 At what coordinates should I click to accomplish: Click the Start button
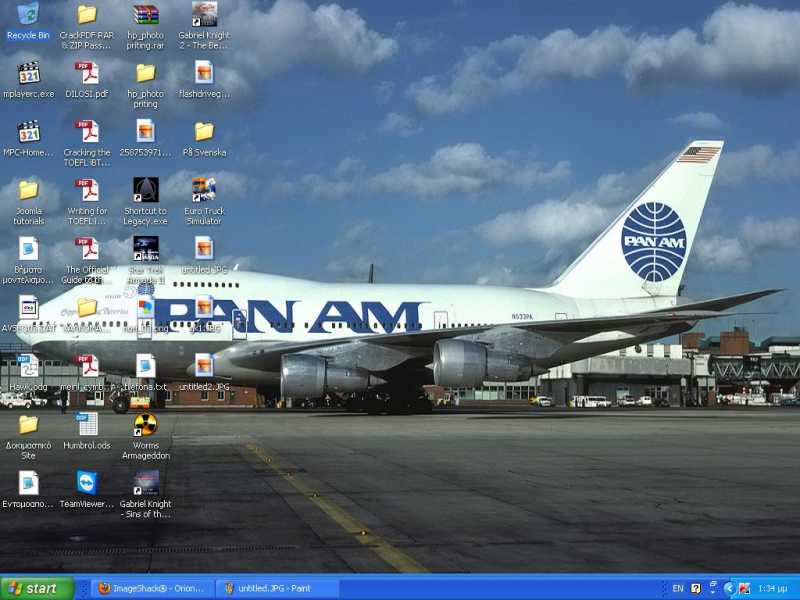point(38,588)
